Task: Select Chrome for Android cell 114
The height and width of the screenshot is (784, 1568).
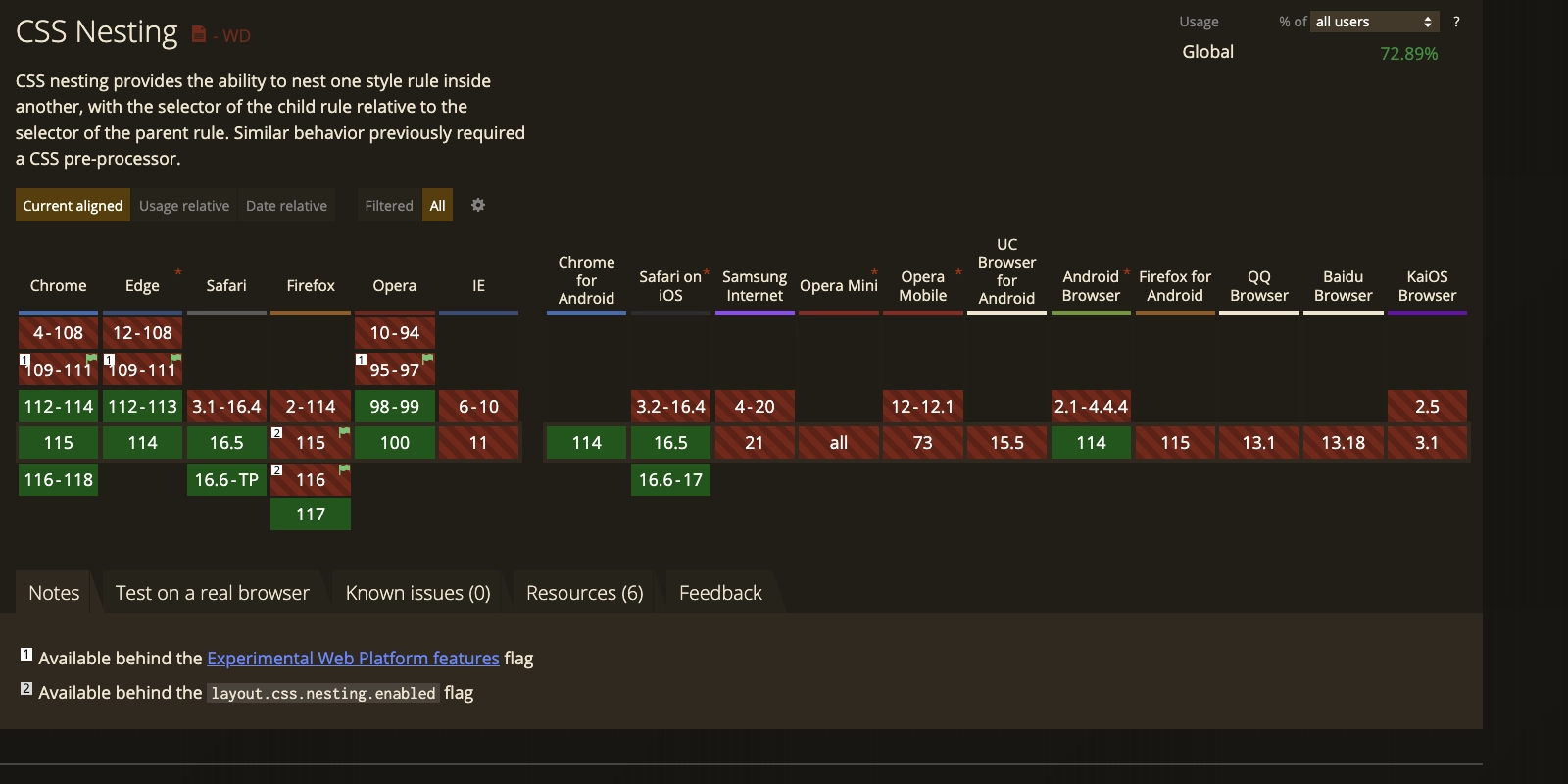Action: click(x=586, y=443)
